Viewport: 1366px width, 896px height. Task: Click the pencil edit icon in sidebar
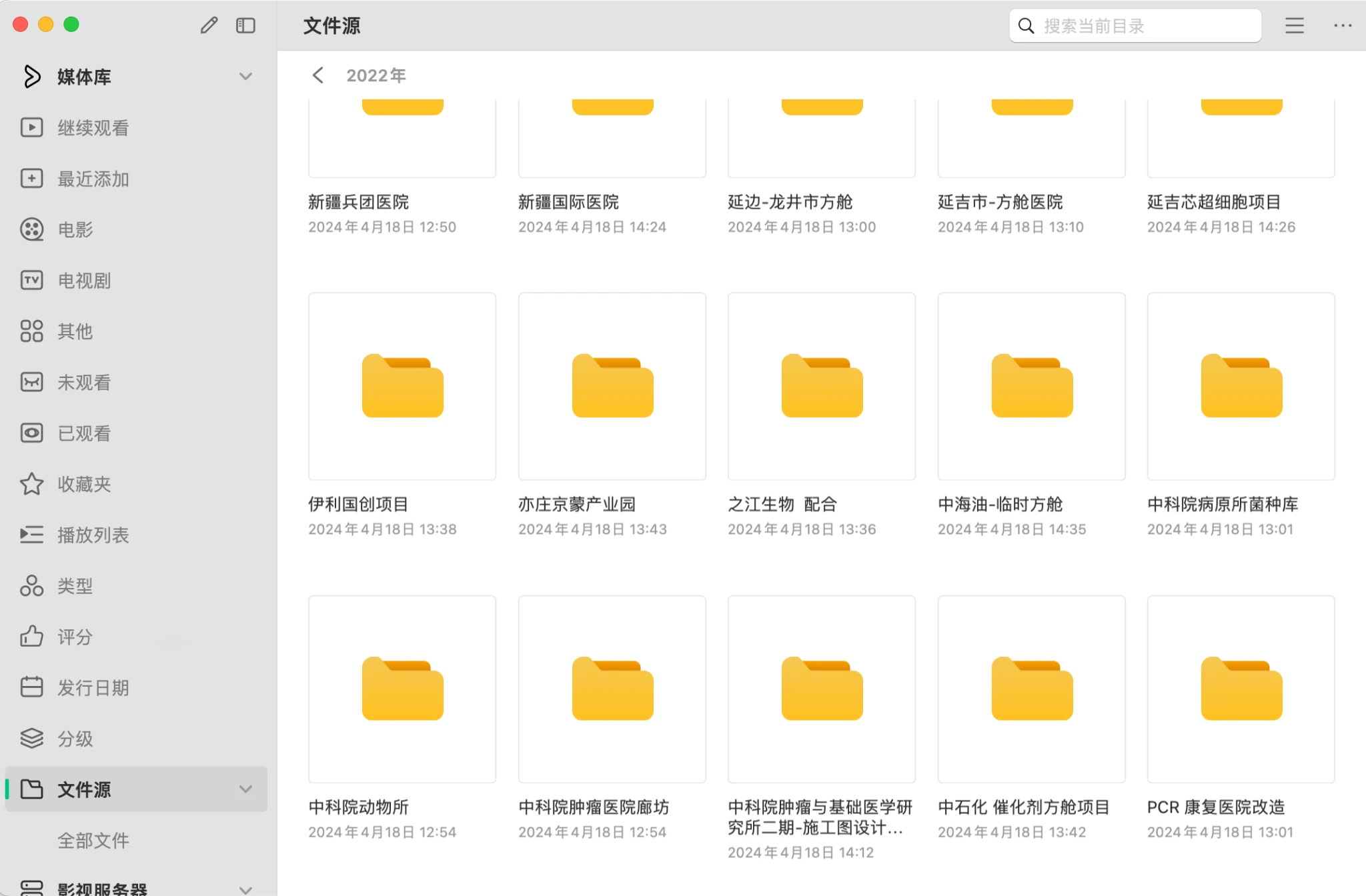(209, 25)
